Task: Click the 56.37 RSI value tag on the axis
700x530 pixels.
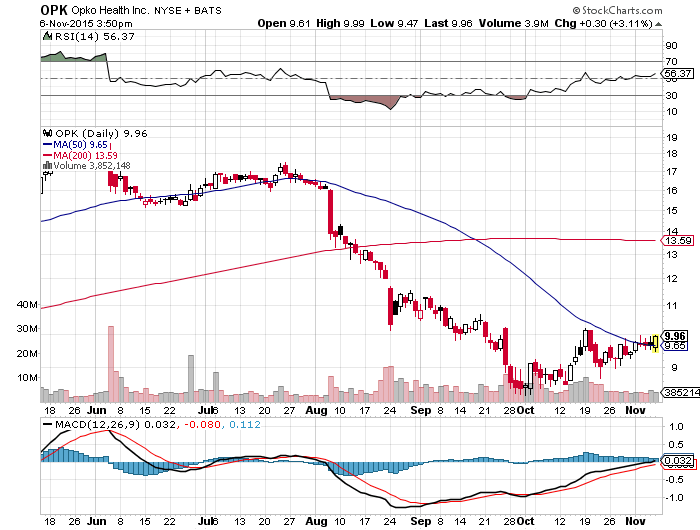Action: coord(678,73)
